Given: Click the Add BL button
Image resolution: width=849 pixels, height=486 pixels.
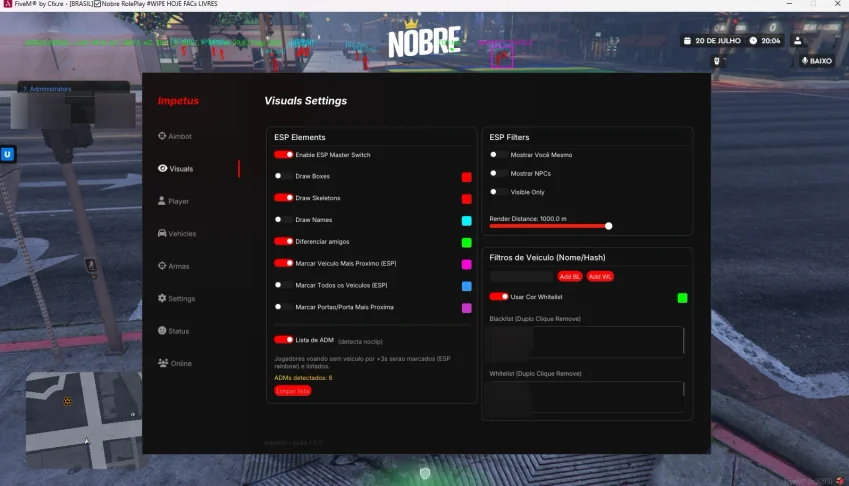Looking at the screenshot, I should tap(570, 277).
